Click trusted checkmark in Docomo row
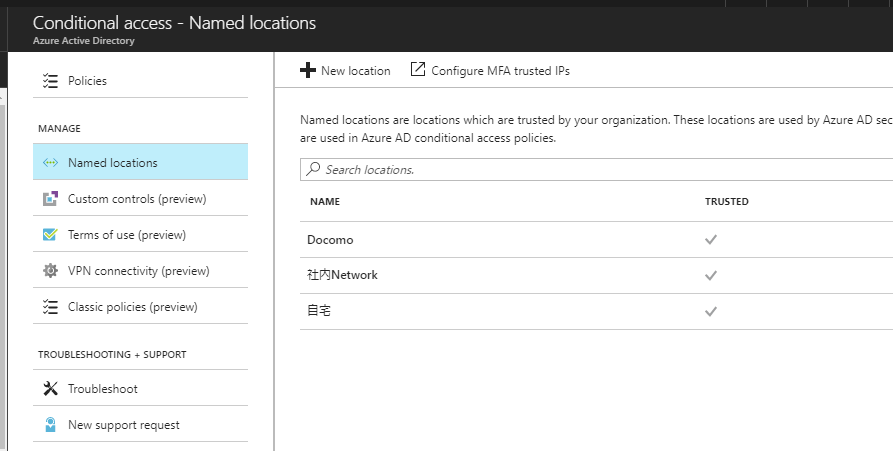 pos(711,240)
